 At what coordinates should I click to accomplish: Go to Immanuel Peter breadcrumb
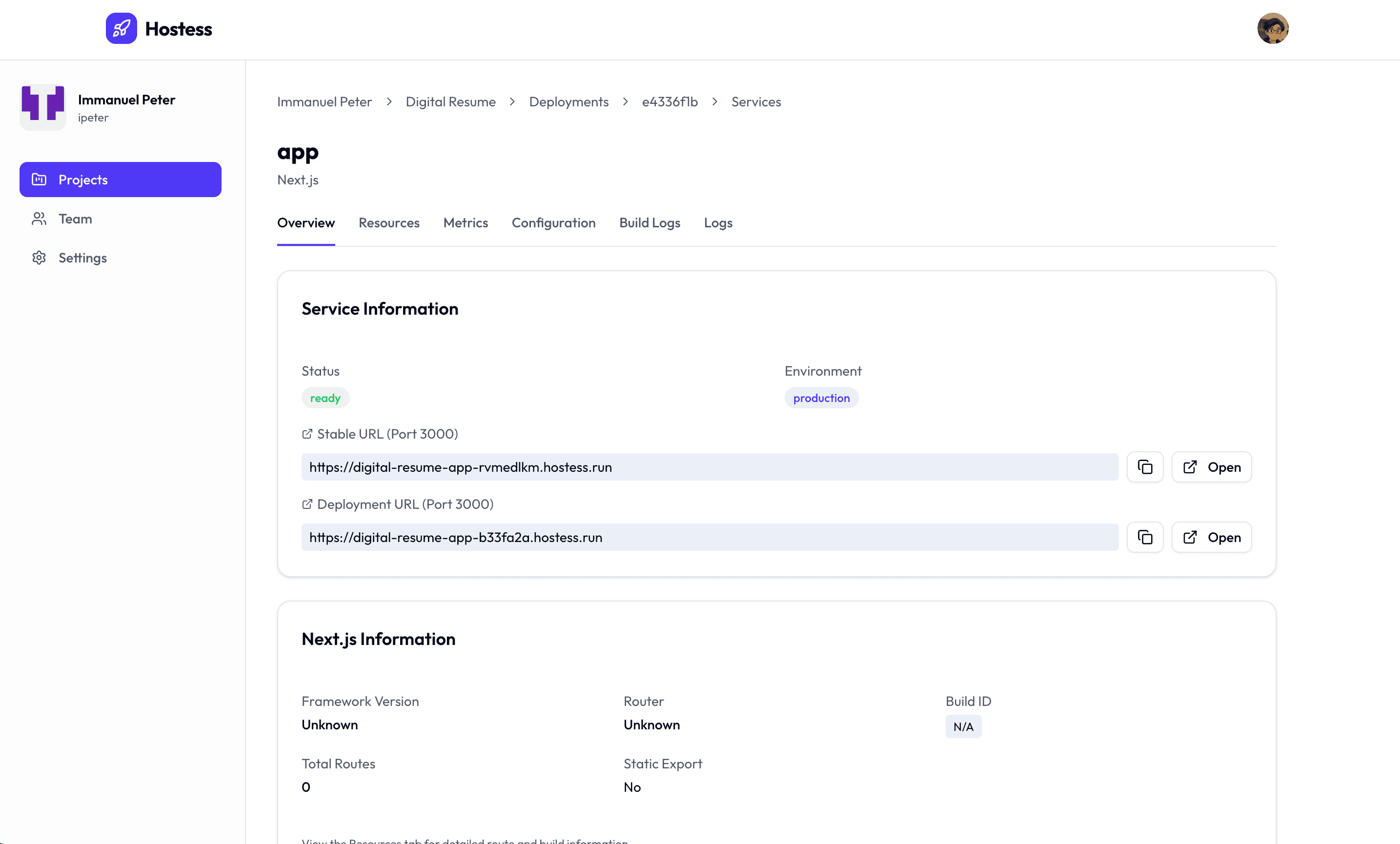click(x=325, y=101)
